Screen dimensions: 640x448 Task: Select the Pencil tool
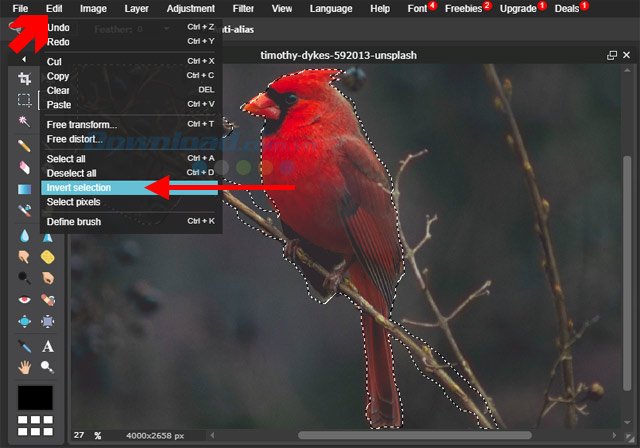[24, 146]
